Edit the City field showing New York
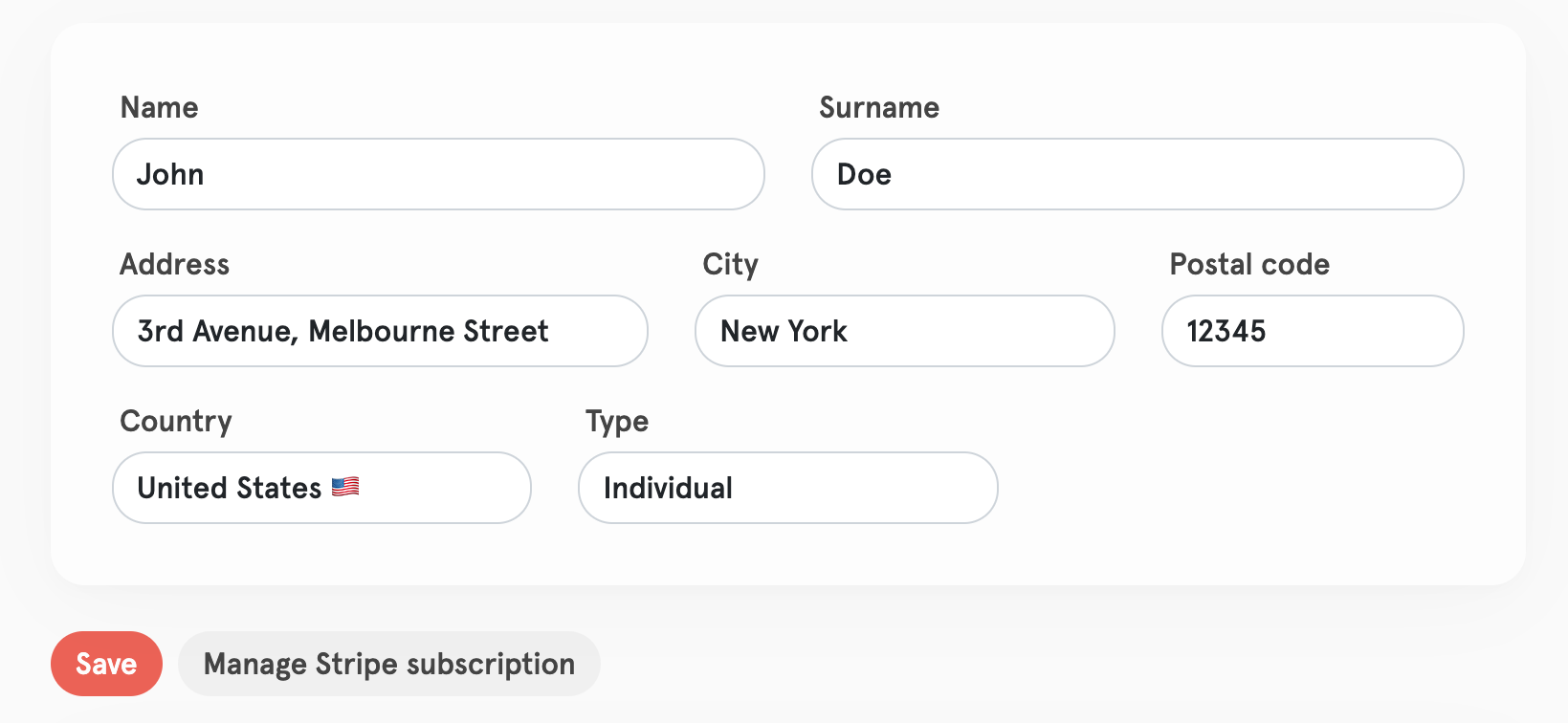 click(905, 331)
